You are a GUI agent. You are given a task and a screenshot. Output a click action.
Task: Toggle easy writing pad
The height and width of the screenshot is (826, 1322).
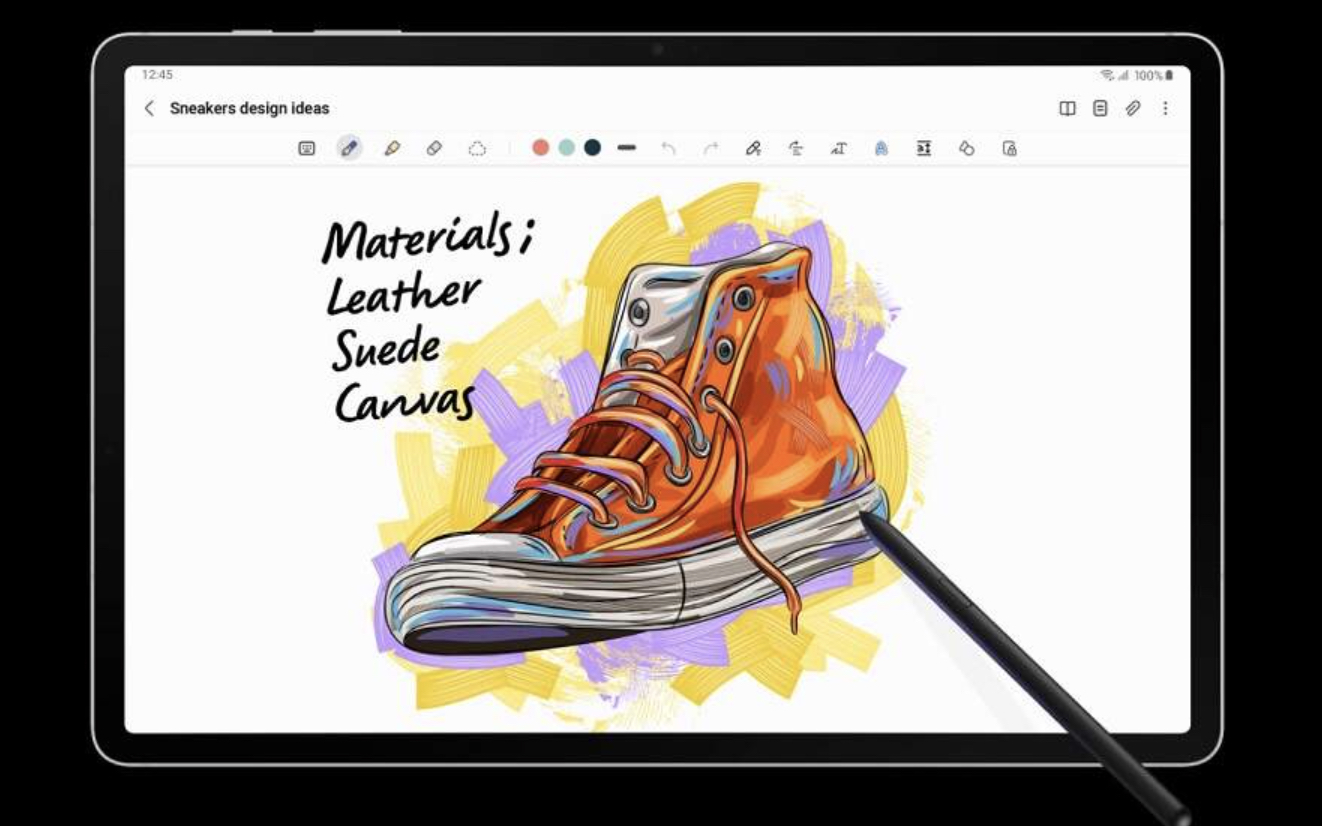pyautogui.click(x=924, y=148)
